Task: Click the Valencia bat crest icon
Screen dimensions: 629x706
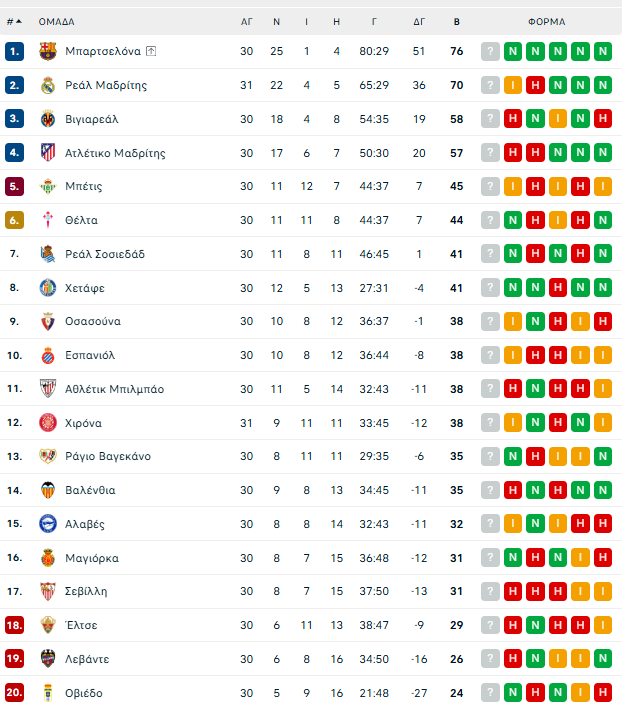Action: (x=48, y=490)
